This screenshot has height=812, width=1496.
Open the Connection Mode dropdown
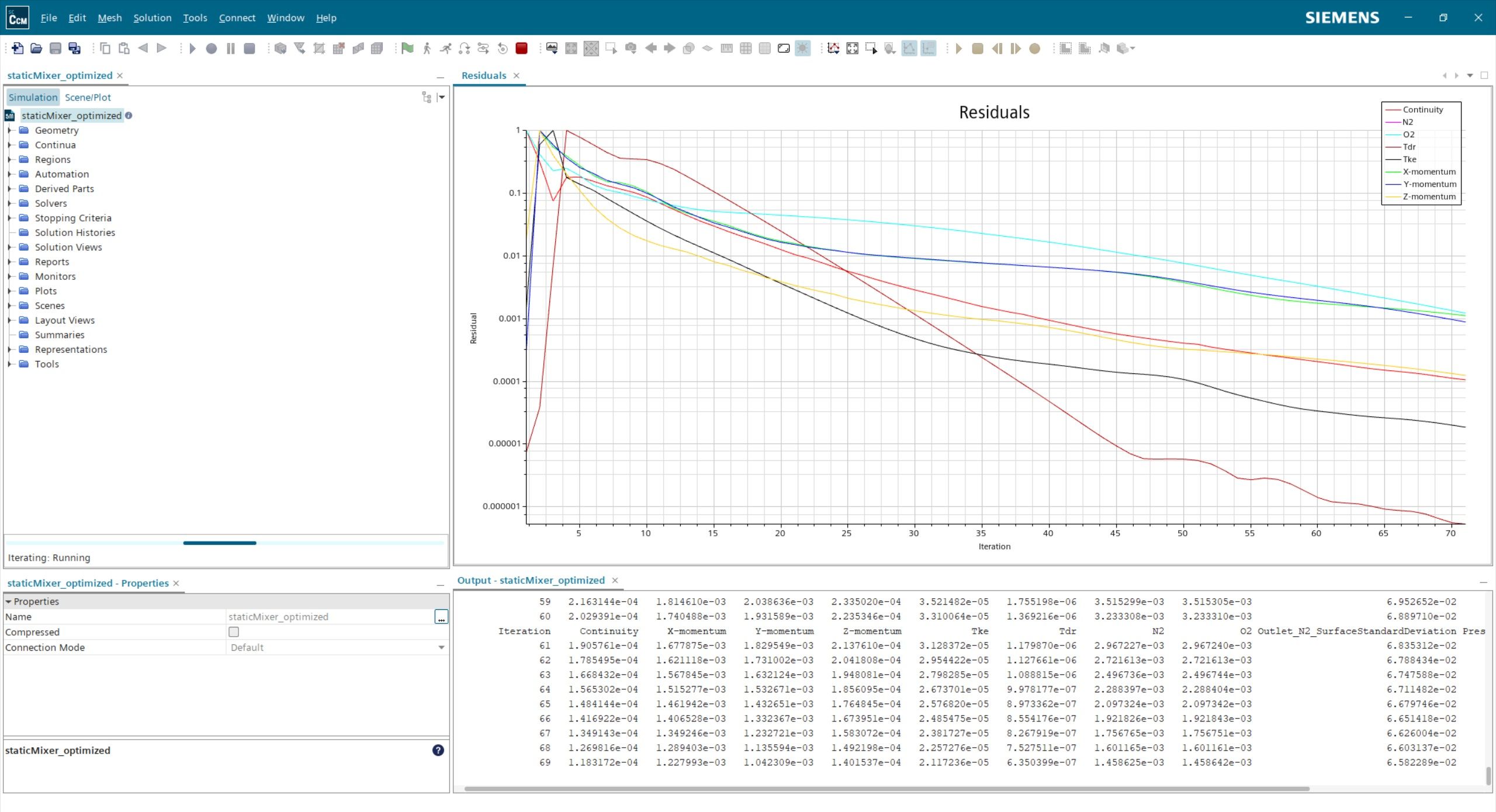click(441, 647)
